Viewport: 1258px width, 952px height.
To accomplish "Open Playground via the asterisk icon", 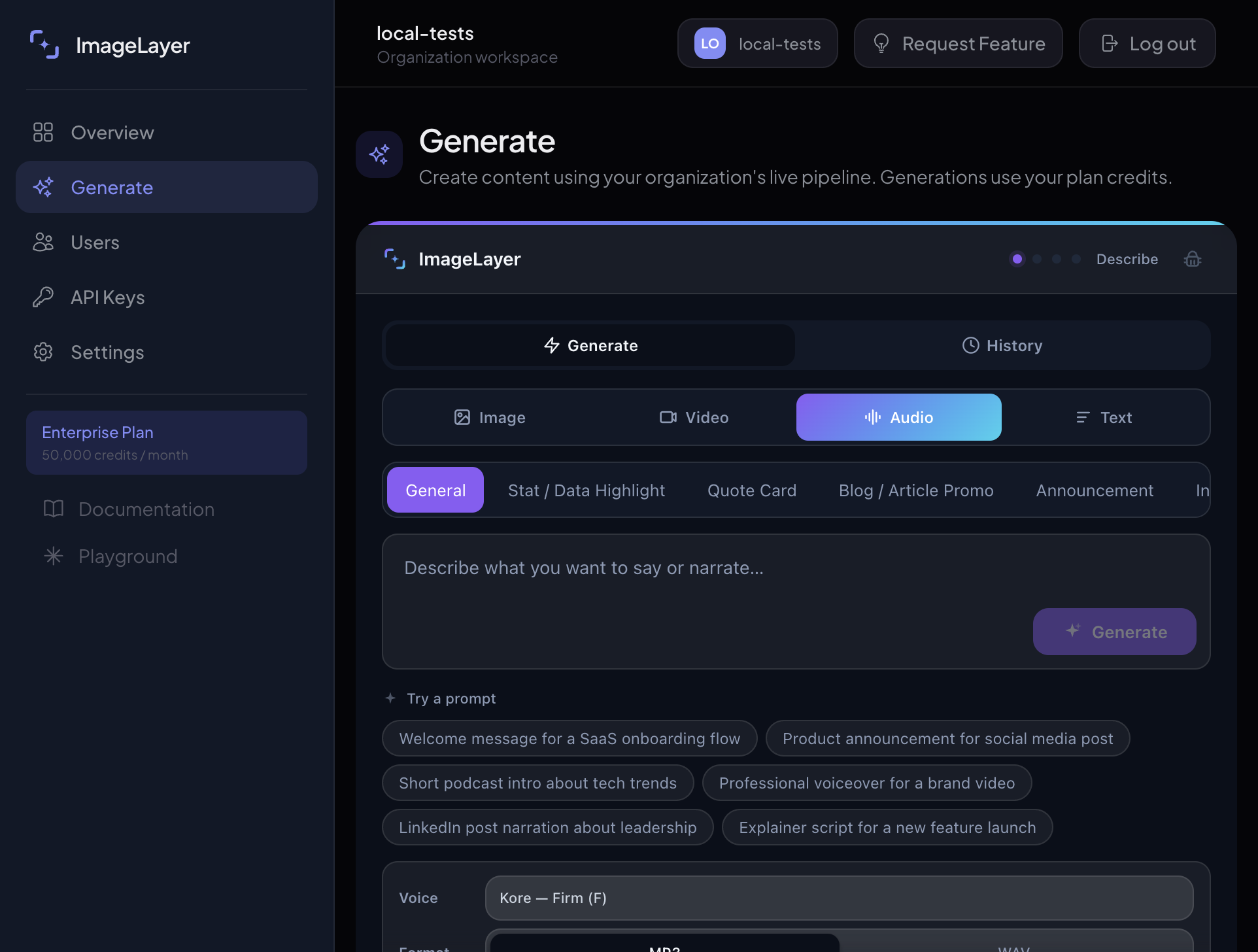I will [54, 556].
